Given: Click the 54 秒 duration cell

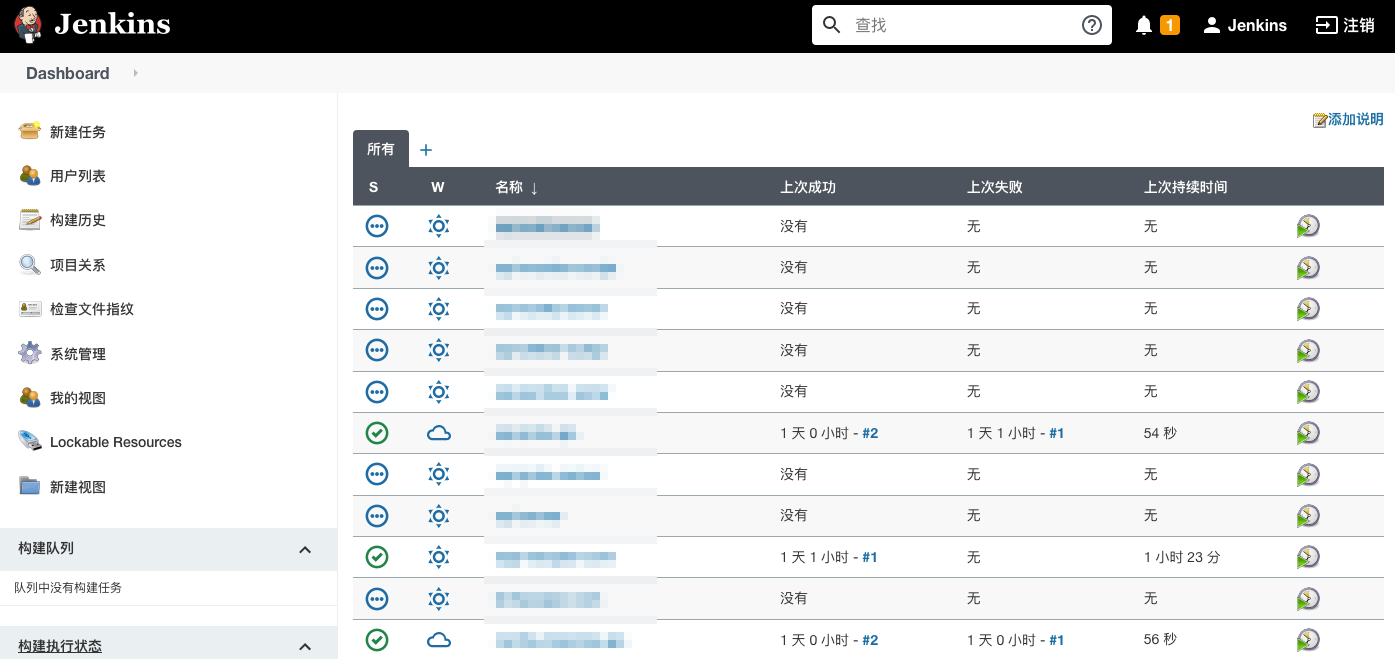Looking at the screenshot, I should click(1160, 433).
